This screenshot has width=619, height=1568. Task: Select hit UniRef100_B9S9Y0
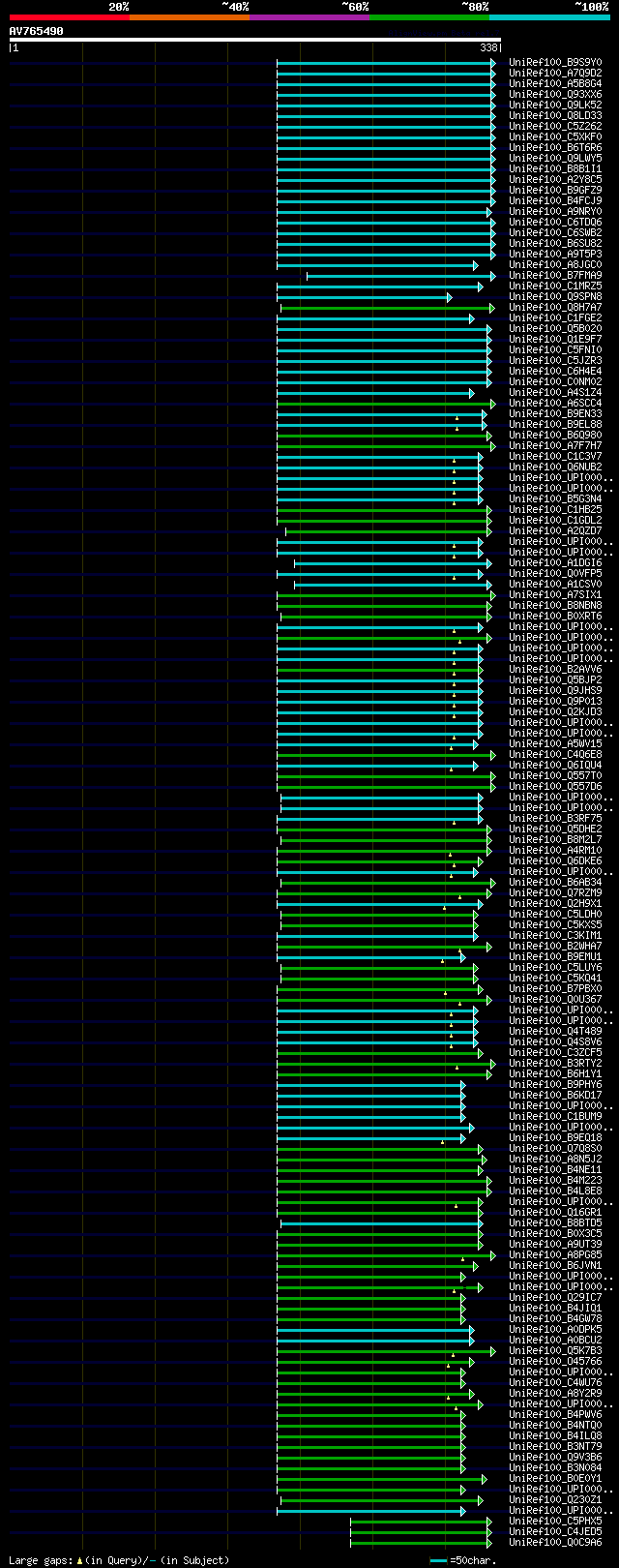point(555,63)
